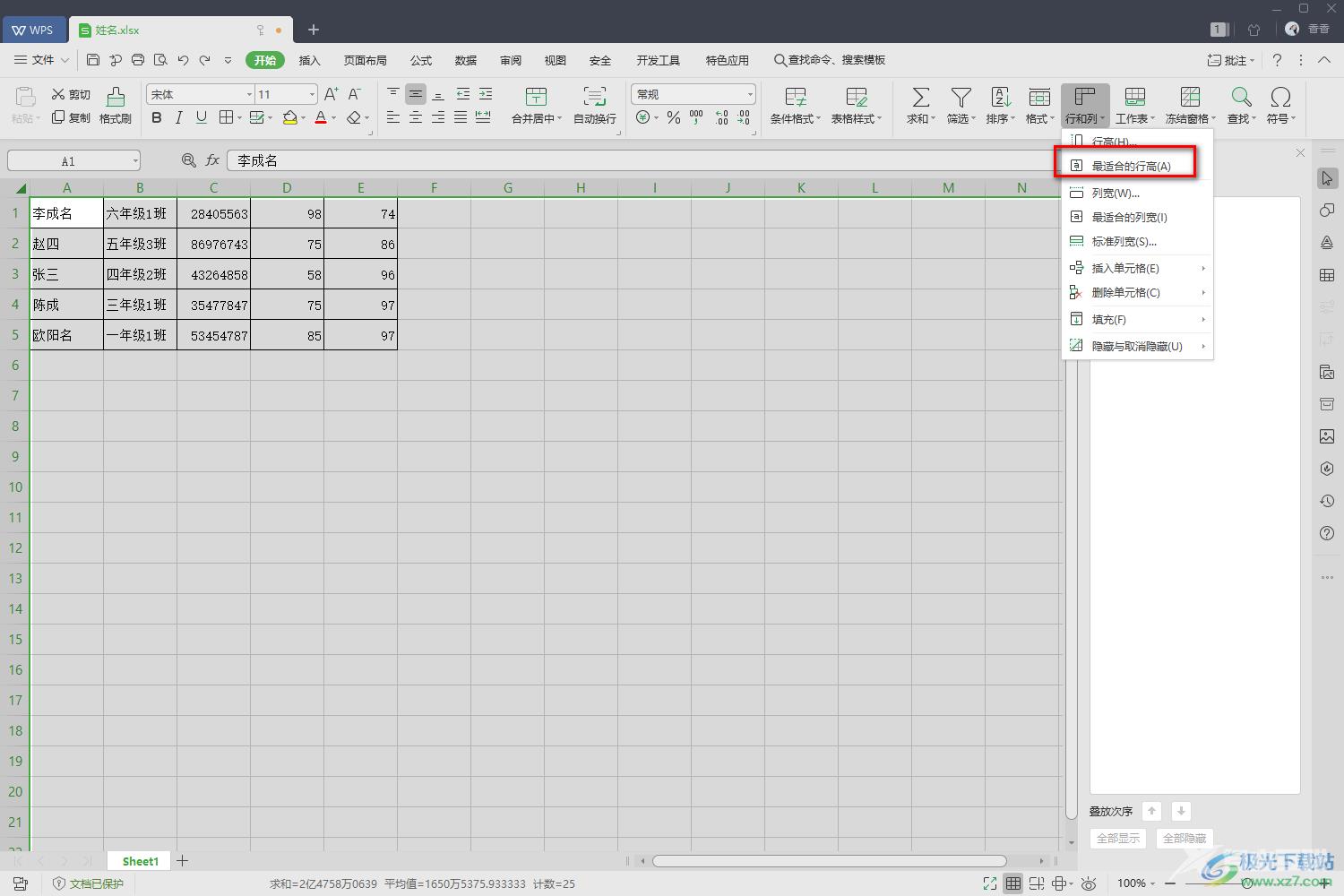Click the decrease font size icon

point(355,94)
